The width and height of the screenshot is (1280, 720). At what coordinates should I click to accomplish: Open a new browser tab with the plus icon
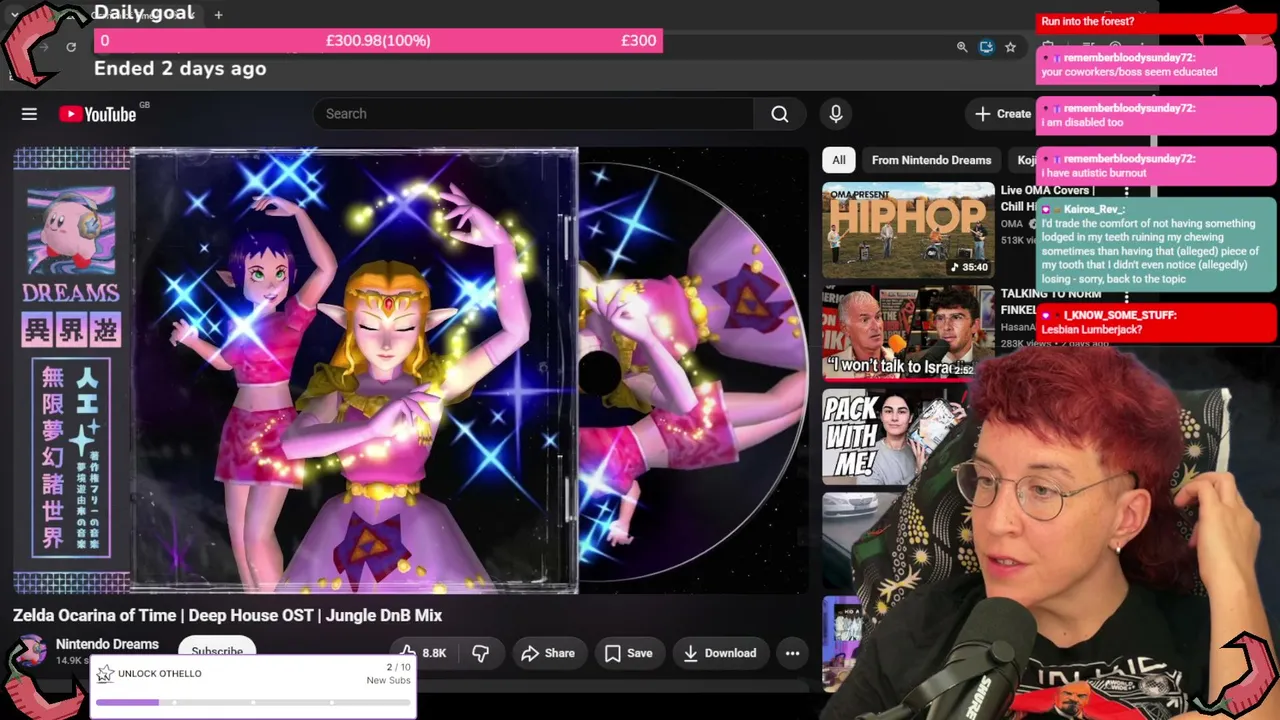coord(218,14)
